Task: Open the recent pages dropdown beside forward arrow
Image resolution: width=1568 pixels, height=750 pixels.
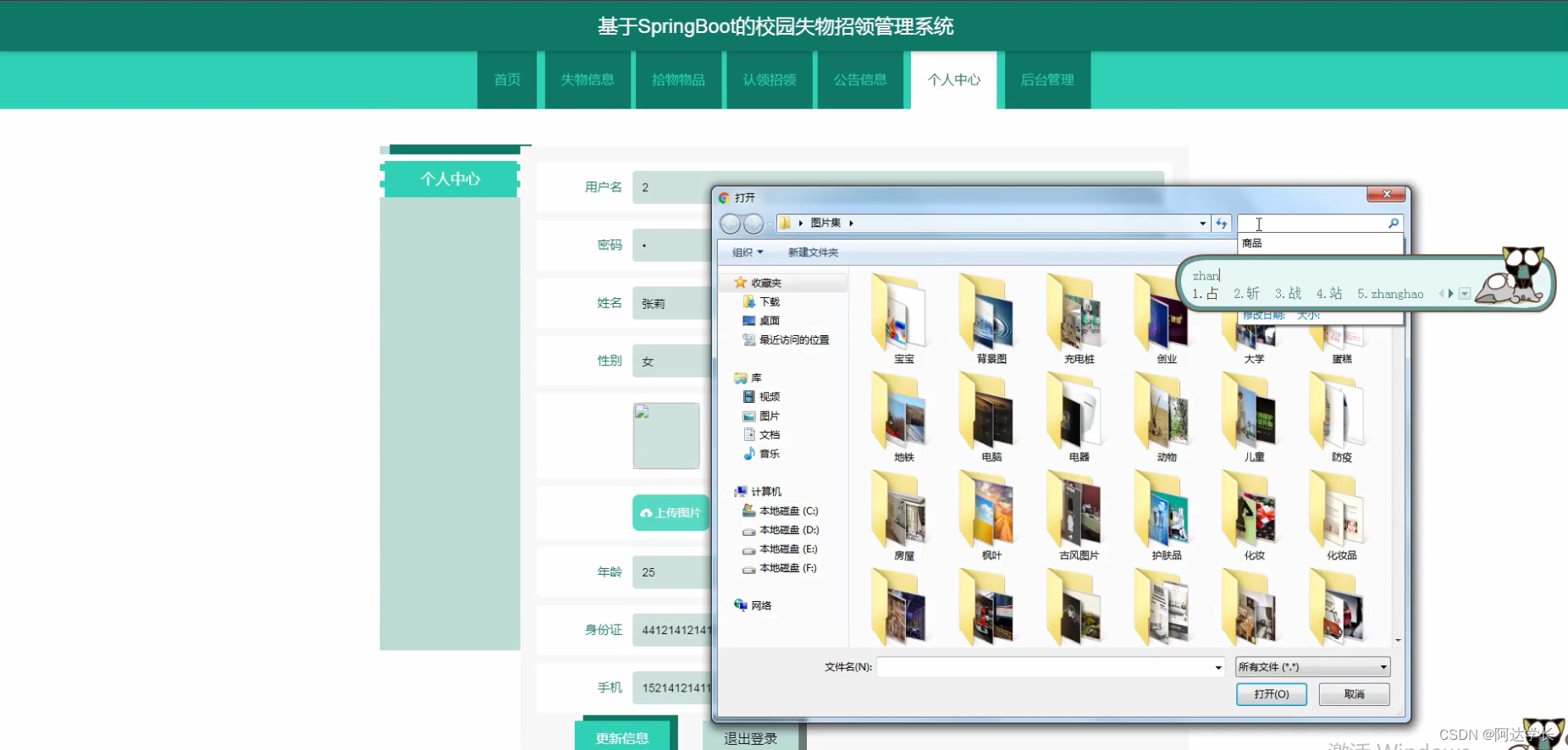Action: [x=769, y=224]
